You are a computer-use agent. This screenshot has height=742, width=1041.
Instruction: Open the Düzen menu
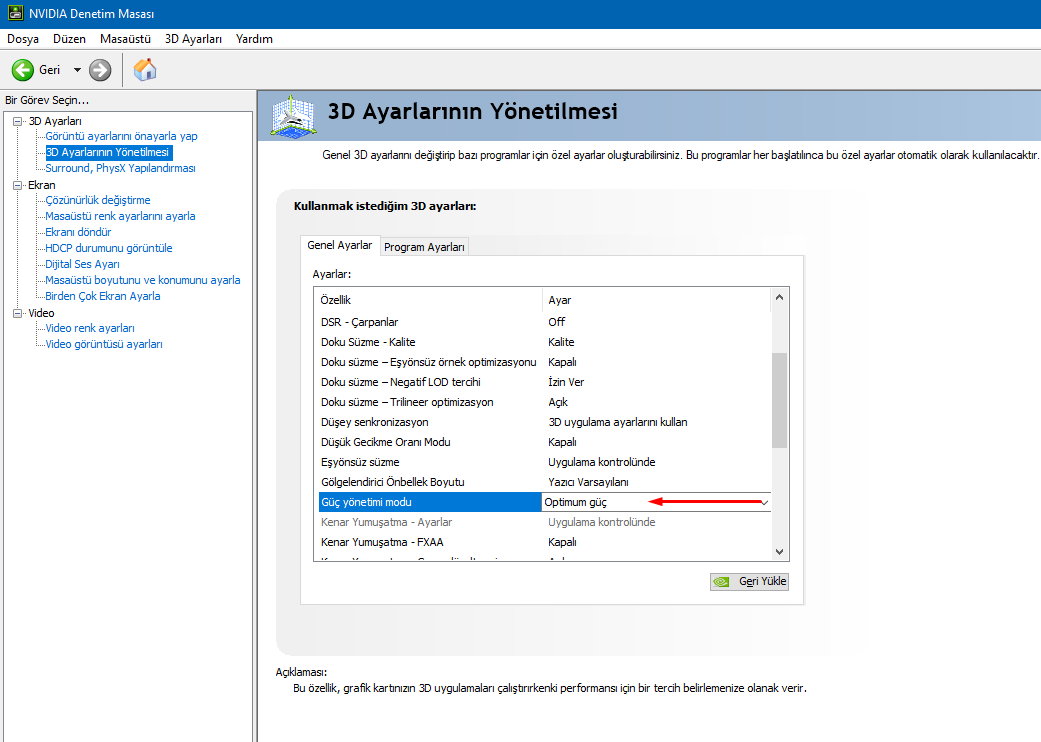coord(69,38)
